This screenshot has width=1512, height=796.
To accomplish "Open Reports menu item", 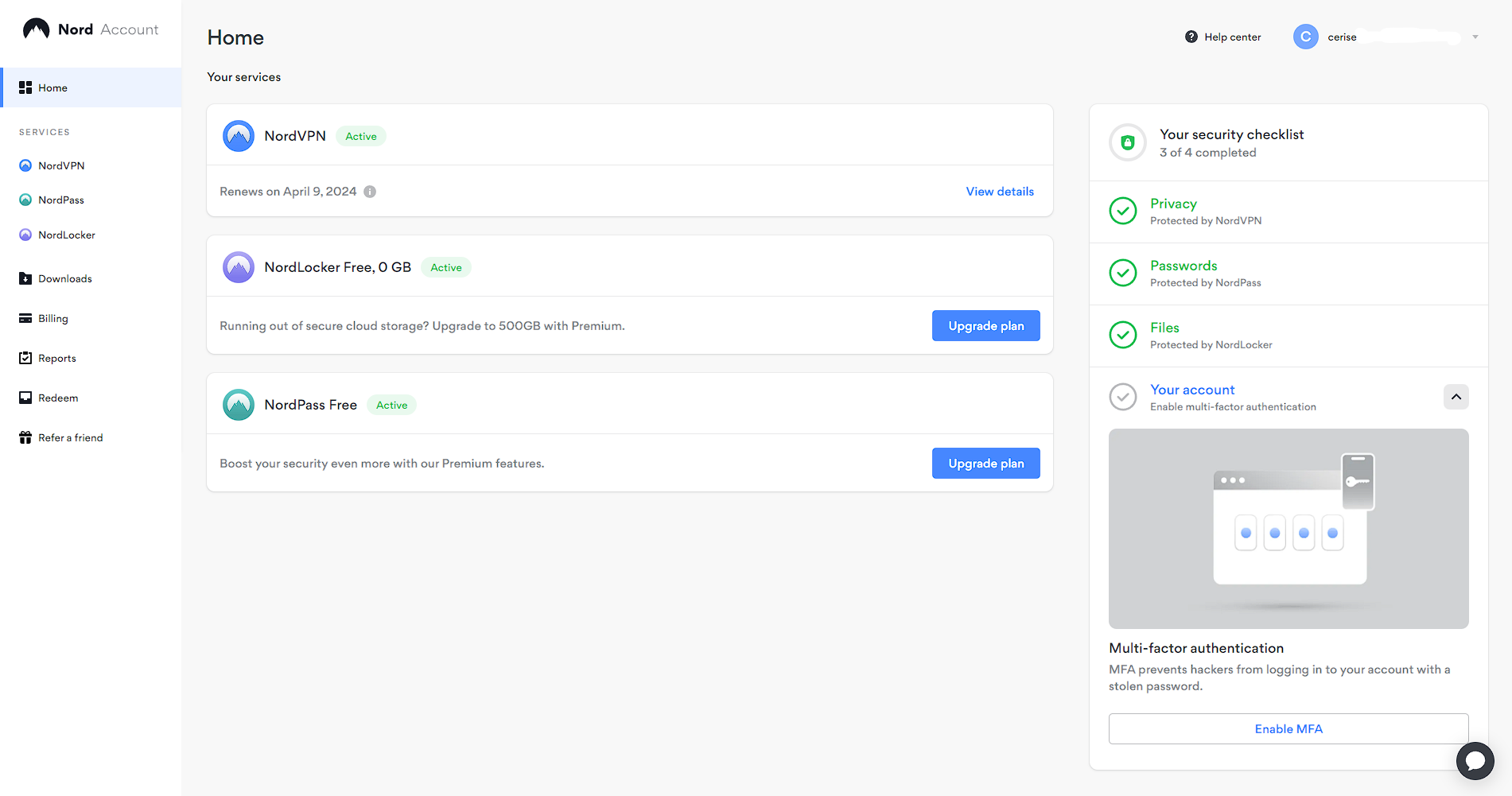I will tap(57, 358).
